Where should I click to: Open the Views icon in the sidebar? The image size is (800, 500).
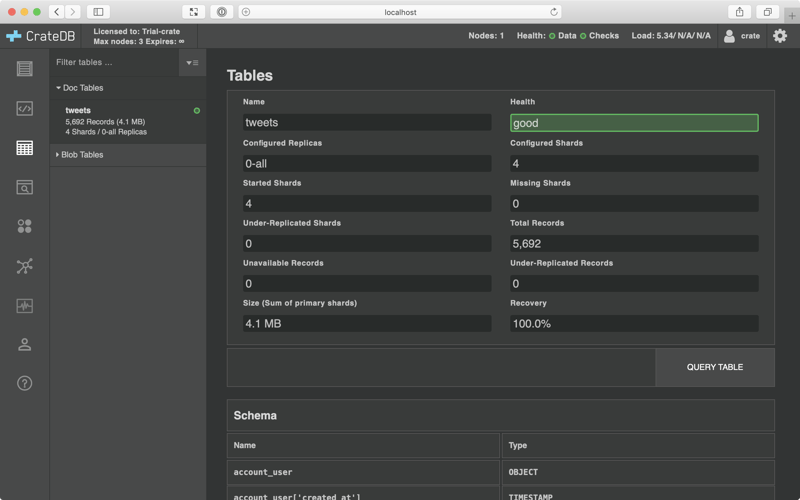24,187
